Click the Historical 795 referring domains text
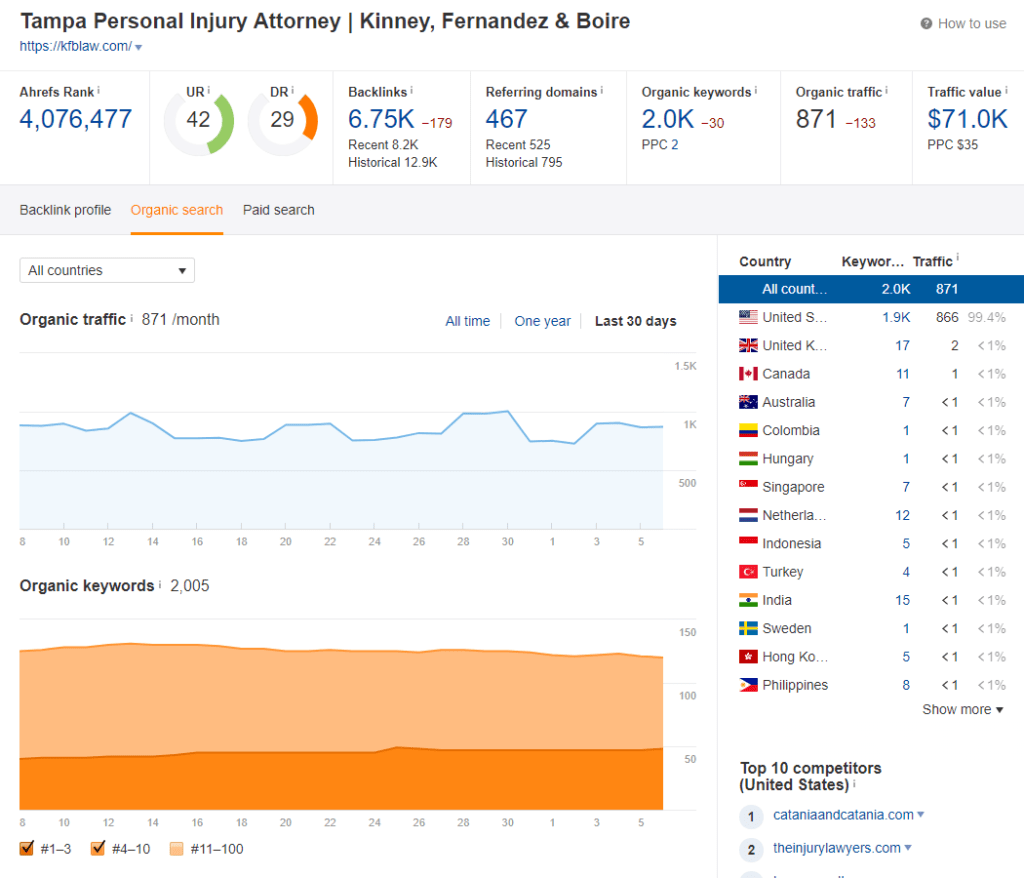The height and width of the screenshot is (878, 1024). (x=524, y=162)
